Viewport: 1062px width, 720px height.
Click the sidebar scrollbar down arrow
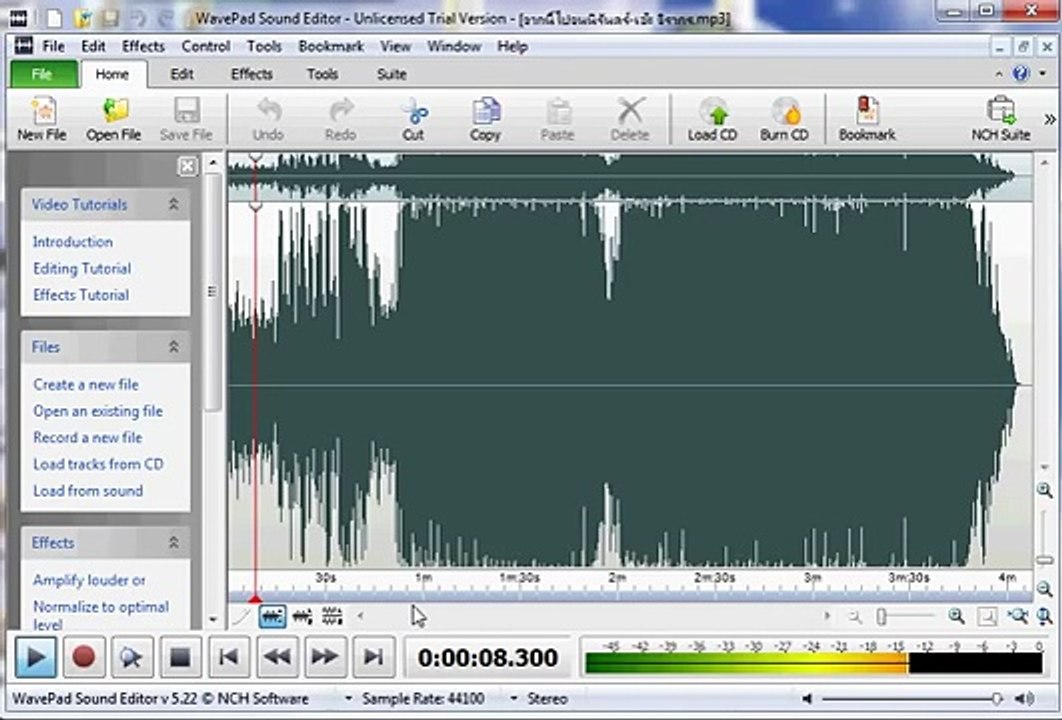pyautogui.click(x=213, y=619)
